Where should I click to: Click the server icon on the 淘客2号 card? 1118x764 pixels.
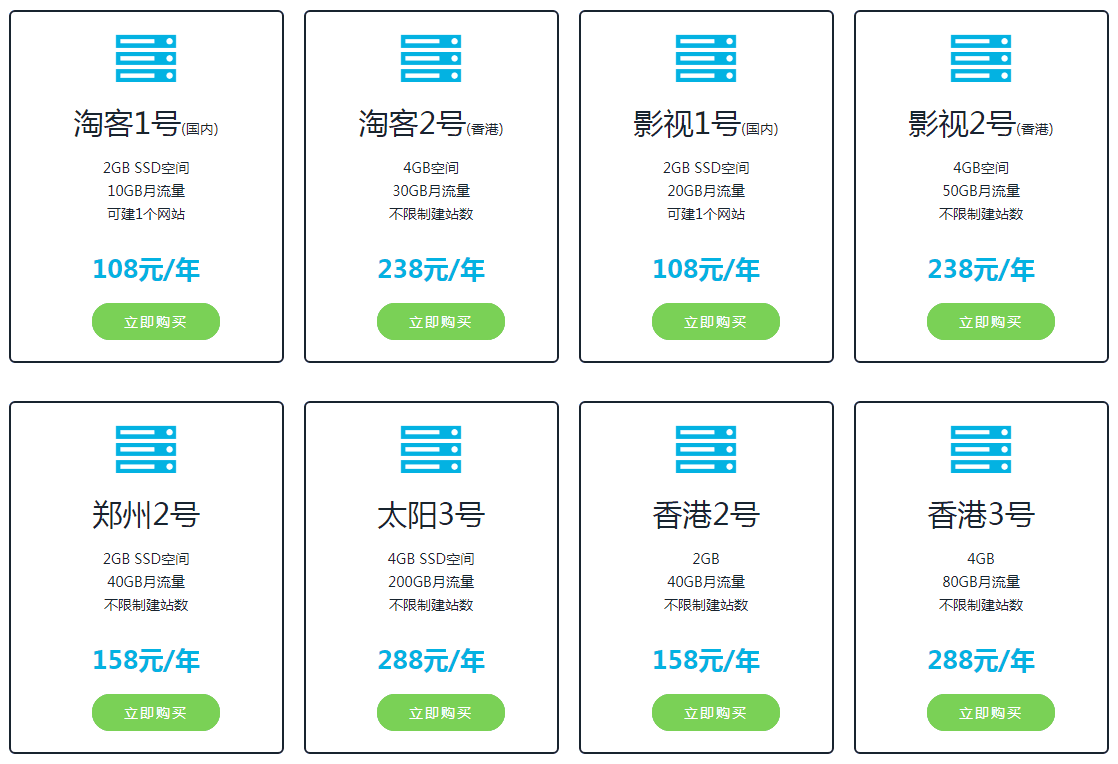(431, 58)
